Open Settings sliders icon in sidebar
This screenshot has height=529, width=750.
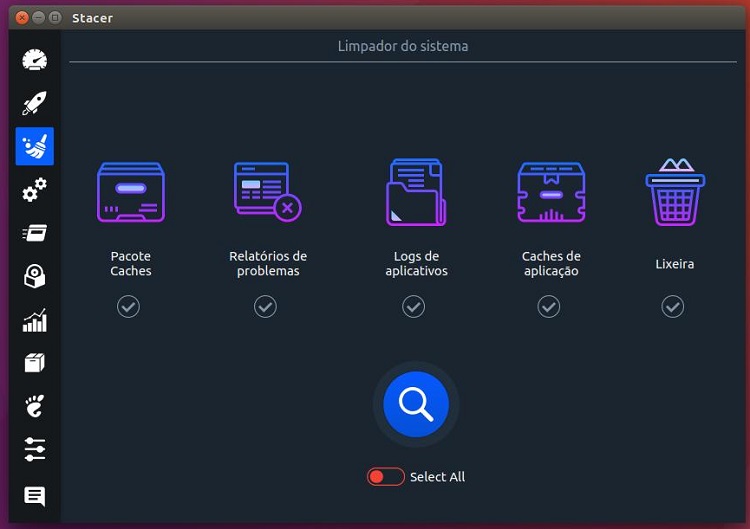(34, 450)
